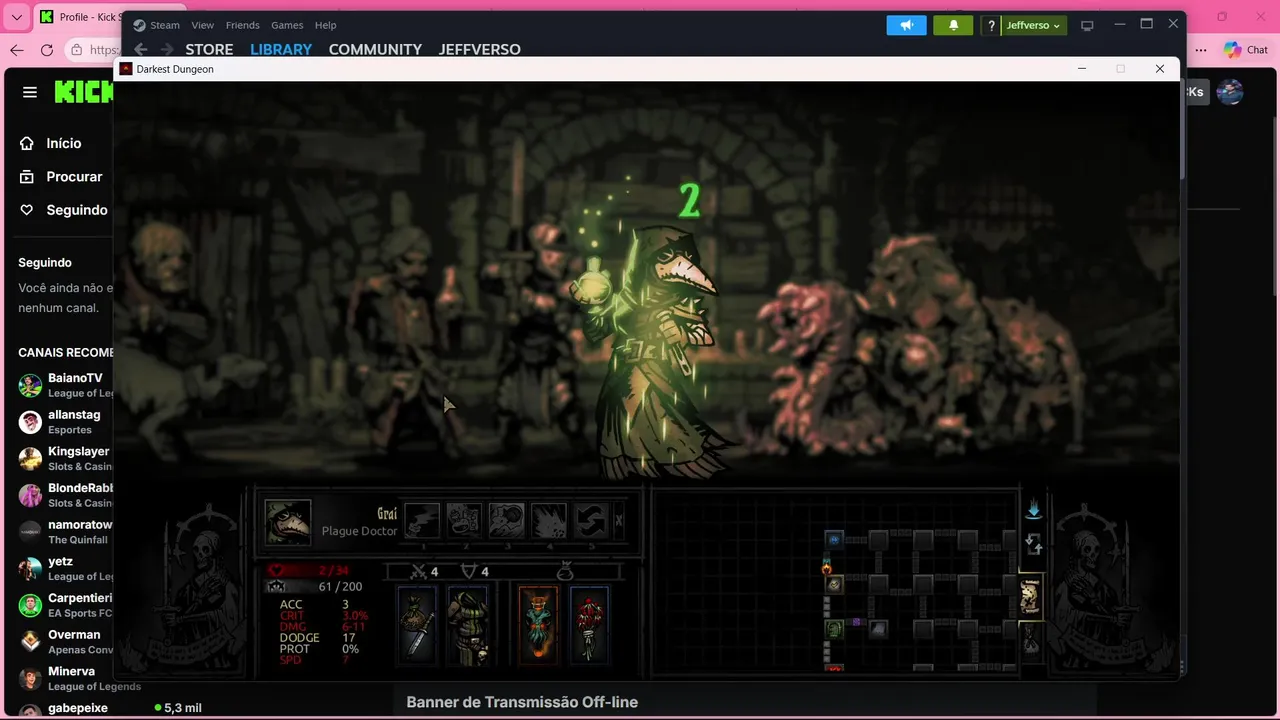Viewport: 1280px width, 720px height.
Task: Click the Steam question mark help icon
Action: (x=991, y=25)
